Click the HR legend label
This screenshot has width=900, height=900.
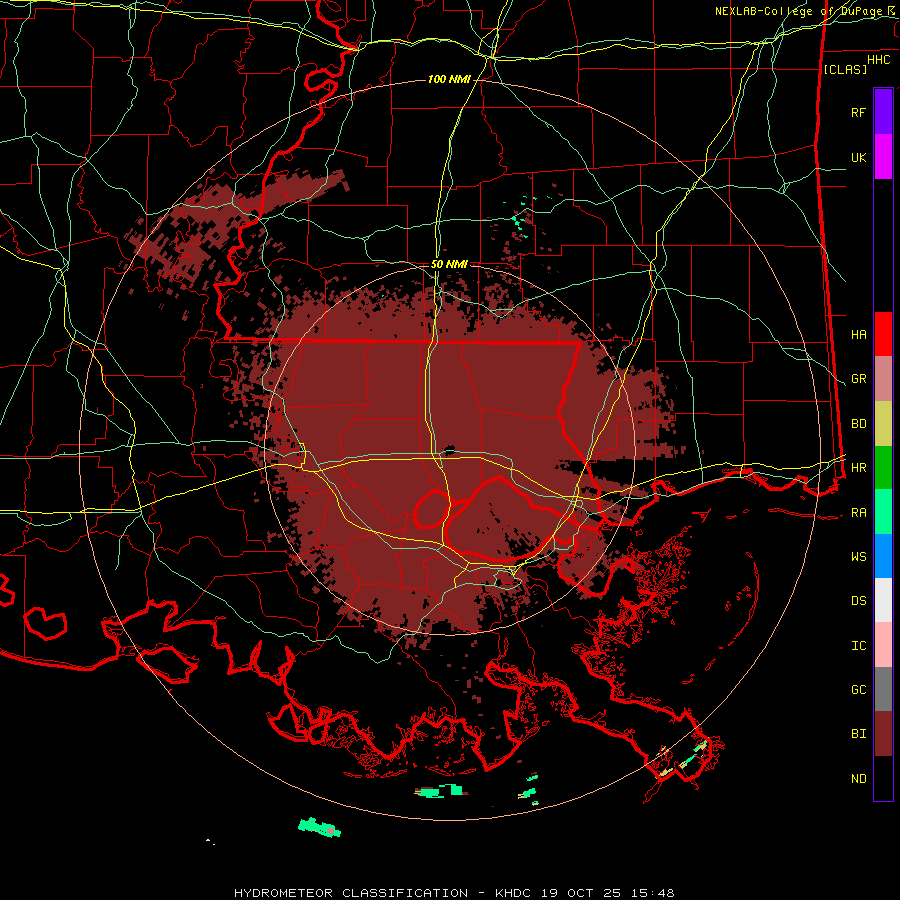click(x=858, y=468)
